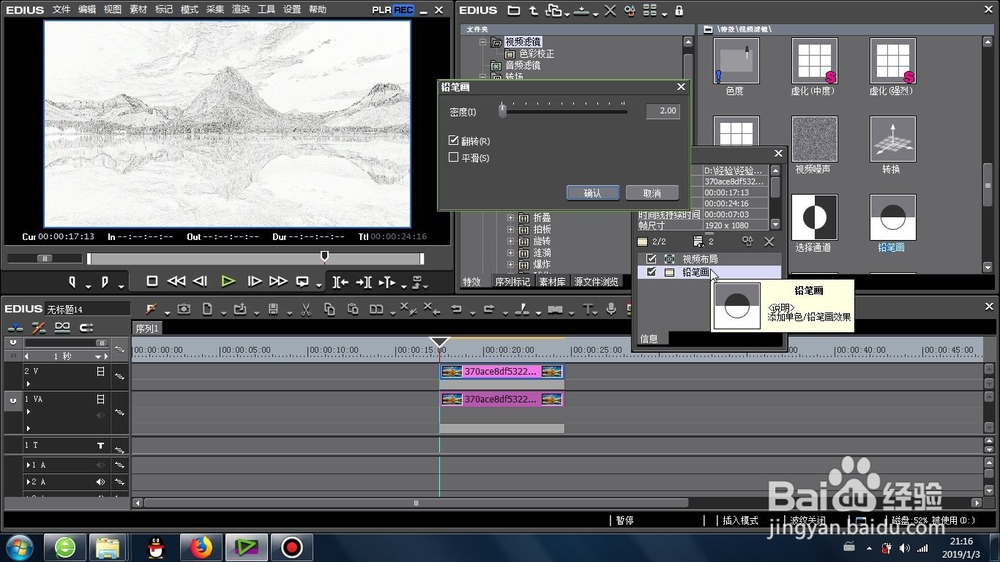This screenshot has height=562, width=1000.
Task: Click the title T tool in timeline toolbar
Action: pos(587,309)
